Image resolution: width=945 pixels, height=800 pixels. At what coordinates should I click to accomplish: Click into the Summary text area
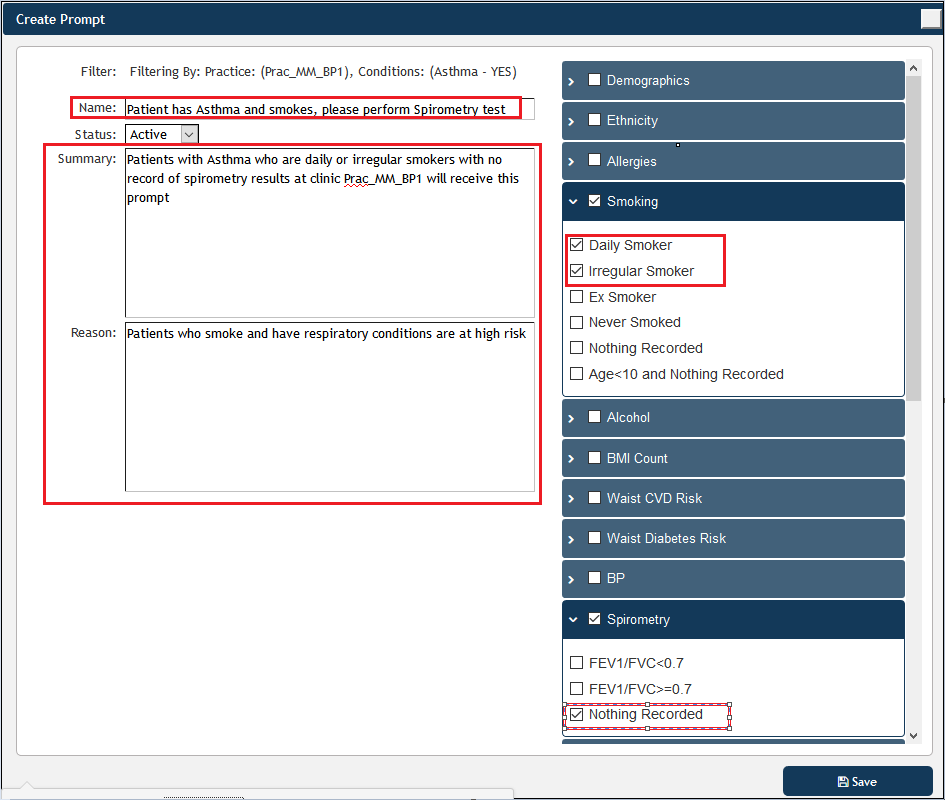(x=330, y=233)
